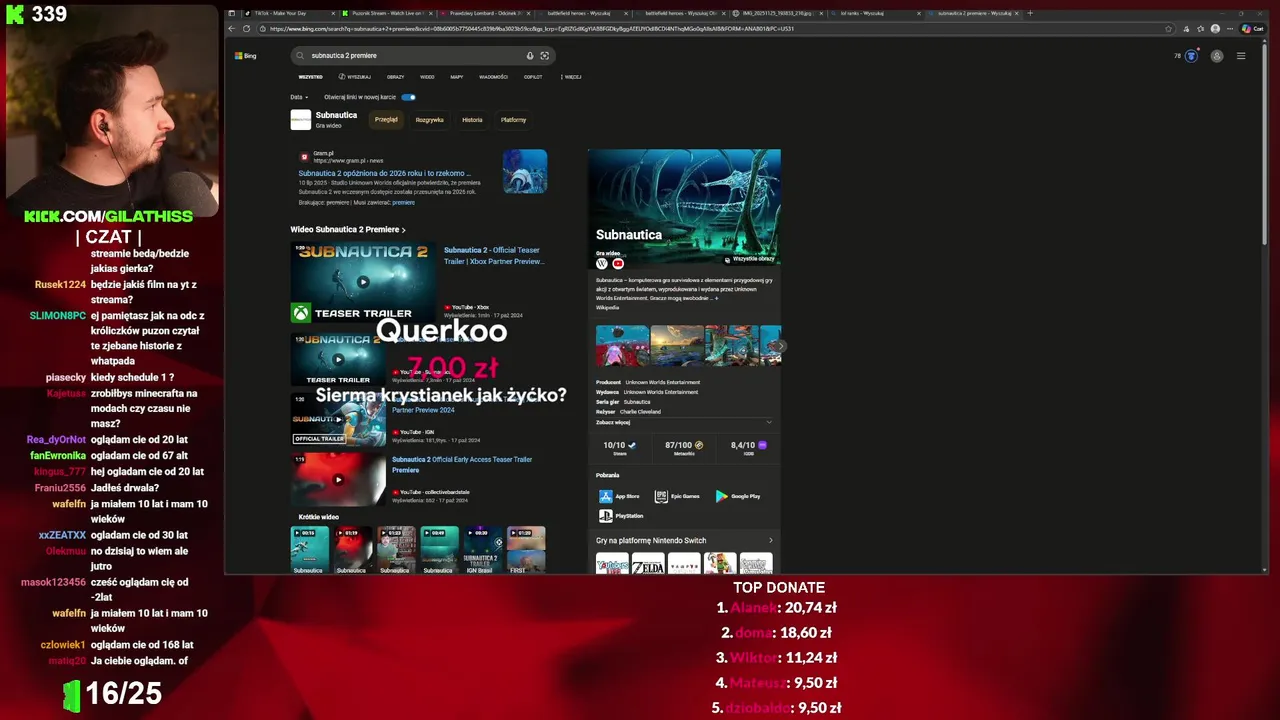This screenshot has width=1280, height=720.
Task: Select the Przegląd pill tab
Action: pos(386,120)
